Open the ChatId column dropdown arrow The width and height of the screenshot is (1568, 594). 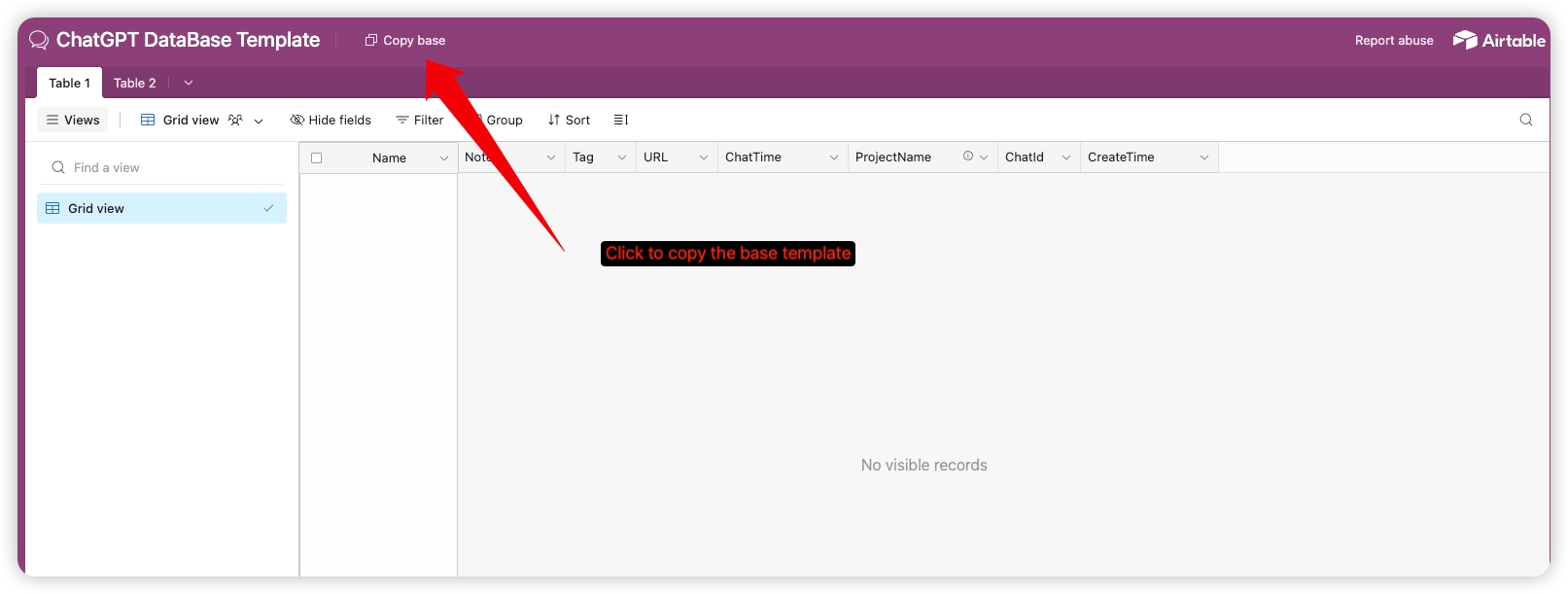[1066, 157]
